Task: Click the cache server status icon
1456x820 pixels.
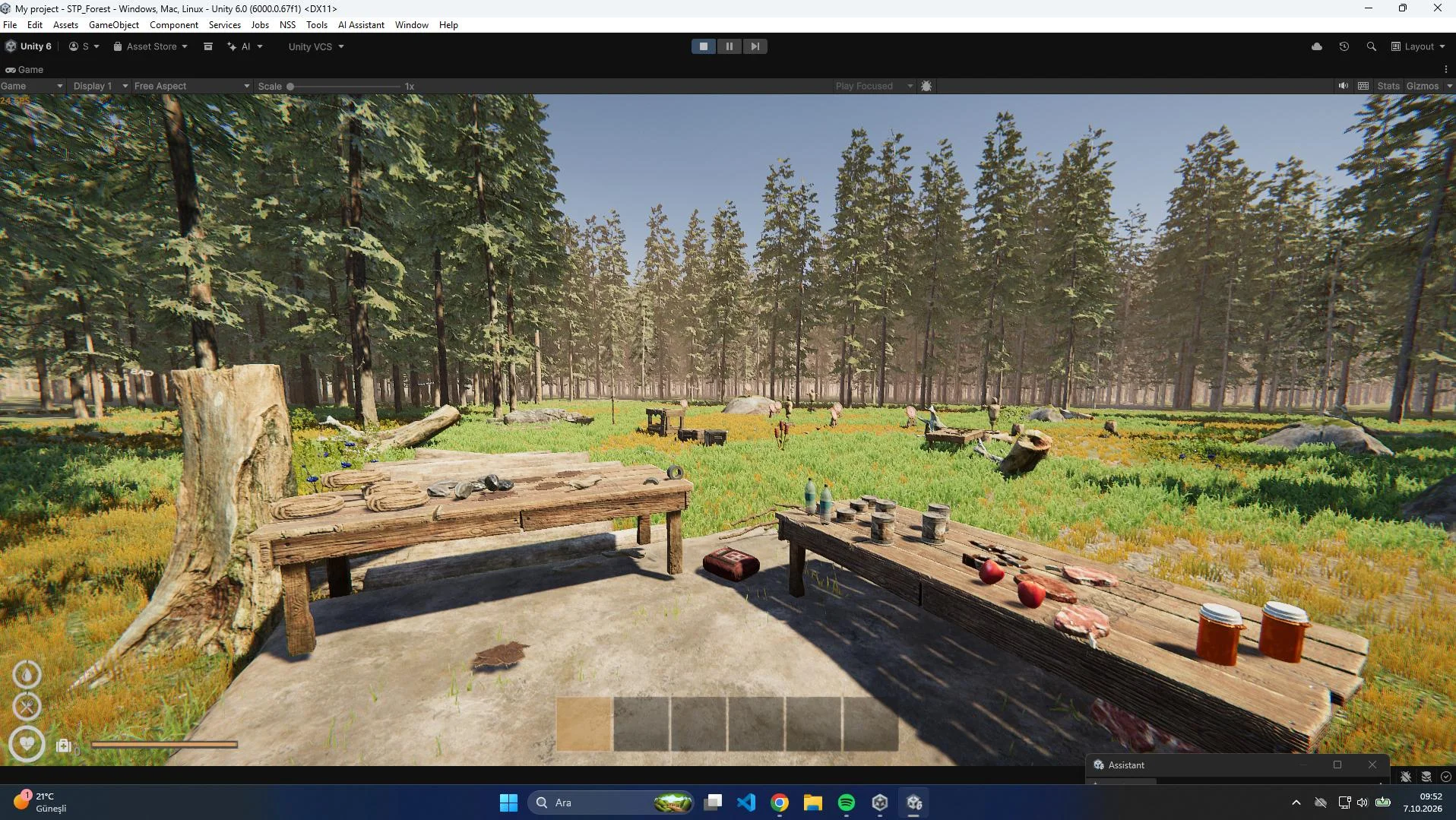Action: [x=1426, y=777]
